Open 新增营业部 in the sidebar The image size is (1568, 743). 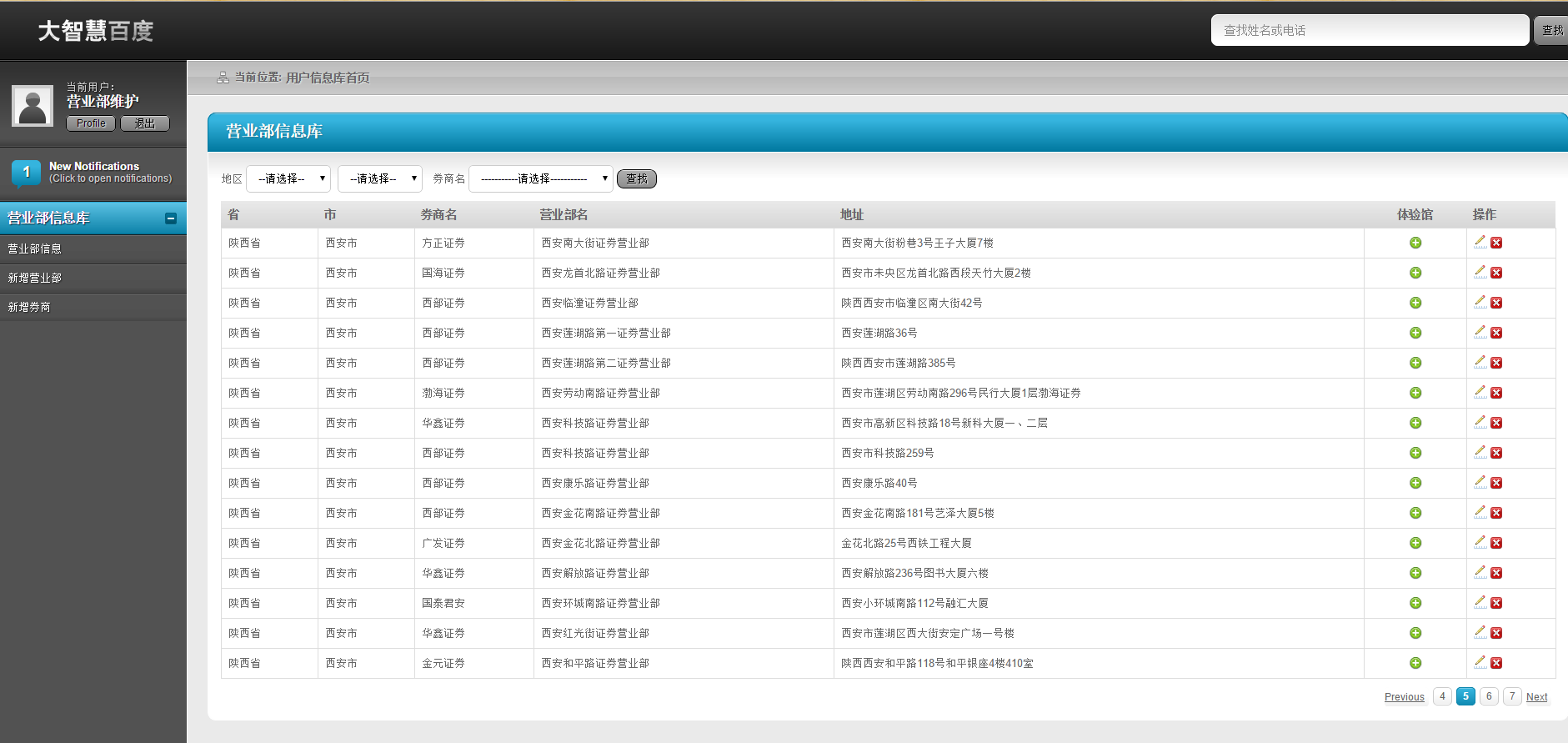tap(93, 278)
